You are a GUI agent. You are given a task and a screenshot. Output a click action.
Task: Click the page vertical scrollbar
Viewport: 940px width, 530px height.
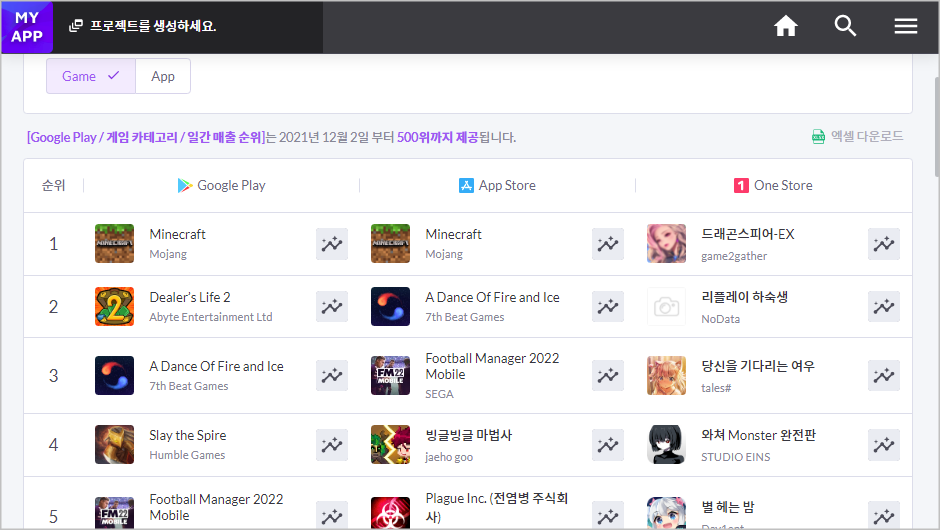tap(937, 127)
